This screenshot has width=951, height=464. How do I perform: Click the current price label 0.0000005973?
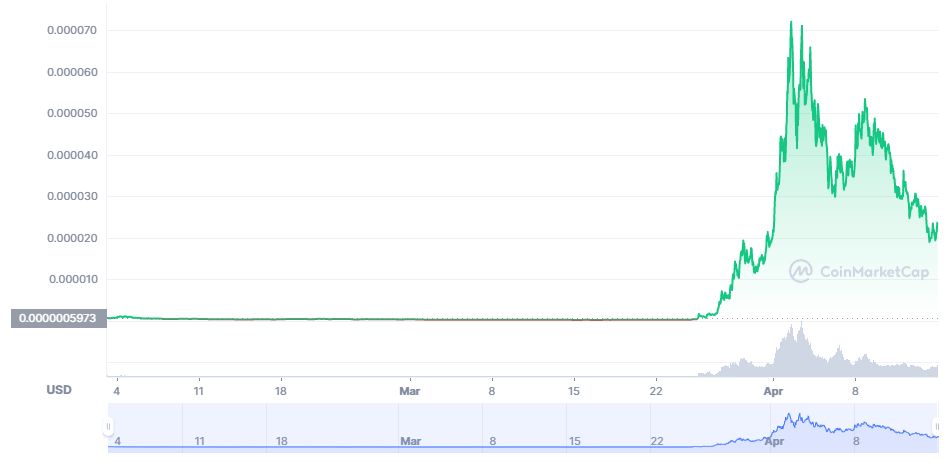coord(58,318)
